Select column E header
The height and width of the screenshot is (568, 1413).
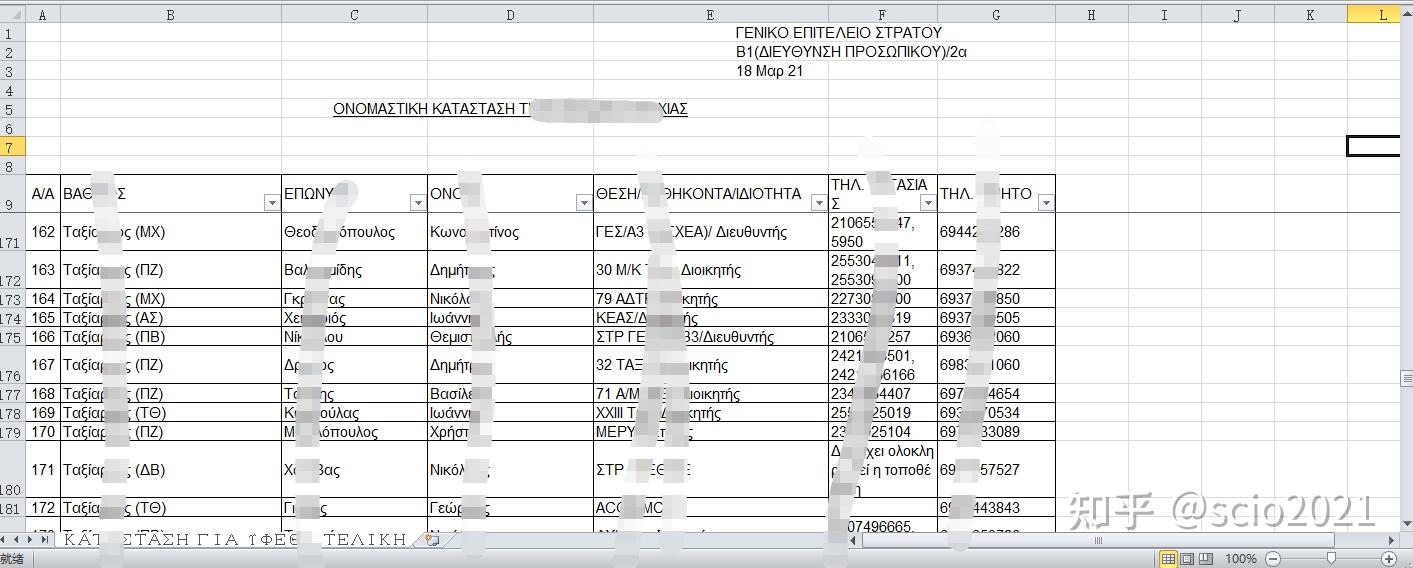pos(711,15)
